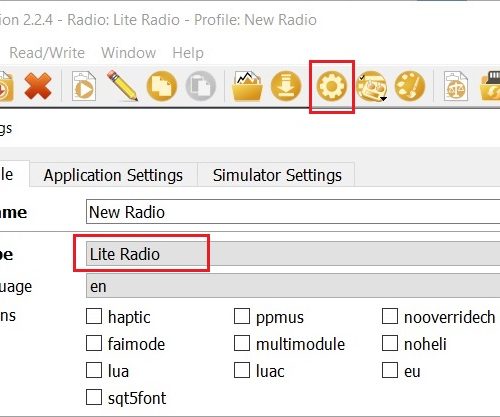Enable the noheli checkbox
This screenshot has height=417, width=500.
click(x=390, y=343)
